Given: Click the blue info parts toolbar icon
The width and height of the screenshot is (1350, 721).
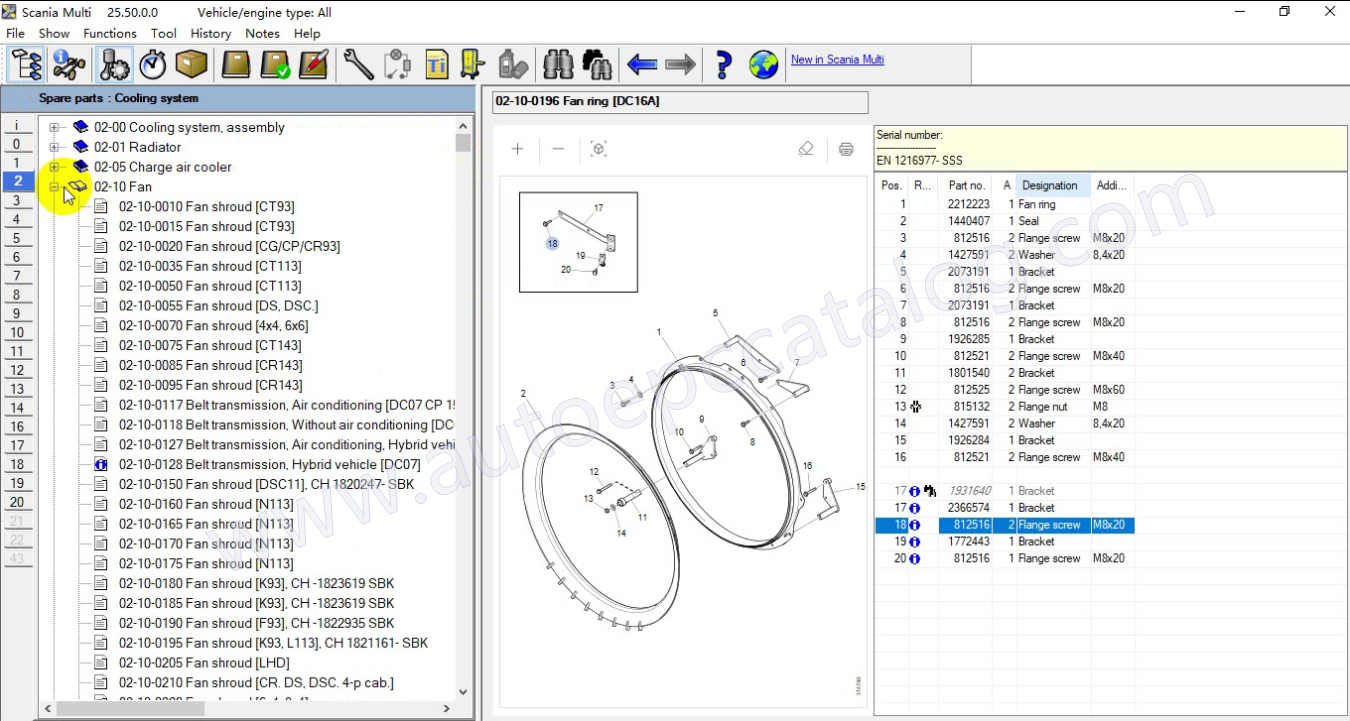Looking at the screenshot, I should tap(69, 65).
